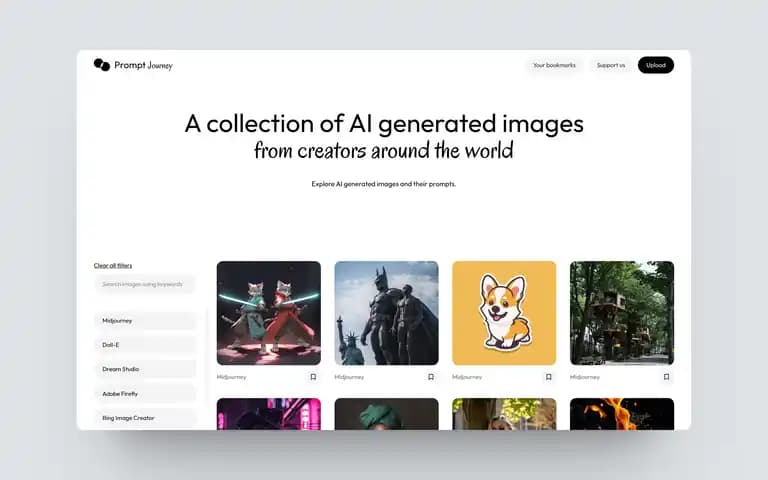Bookmark the corgi sticker image
The height and width of the screenshot is (480, 768).
tap(549, 377)
